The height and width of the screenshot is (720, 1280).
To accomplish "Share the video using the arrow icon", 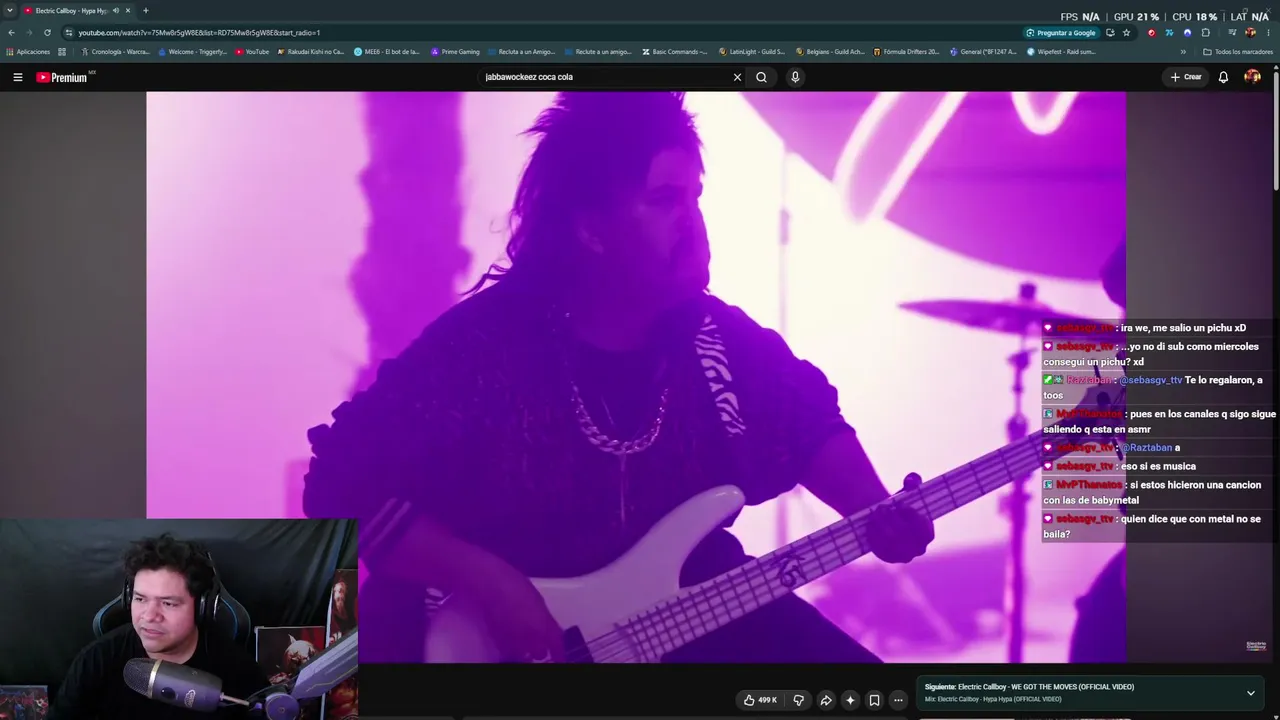I will [826, 700].
